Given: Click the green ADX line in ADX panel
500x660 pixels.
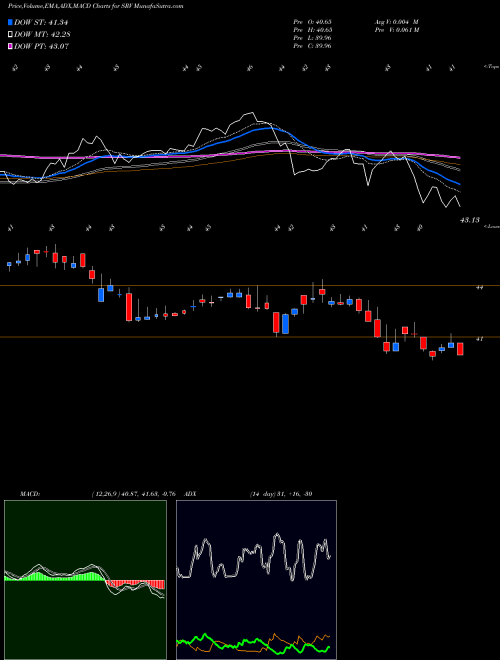Looking at the screenshot, I should pyautogui.click(x=253, y=645).
